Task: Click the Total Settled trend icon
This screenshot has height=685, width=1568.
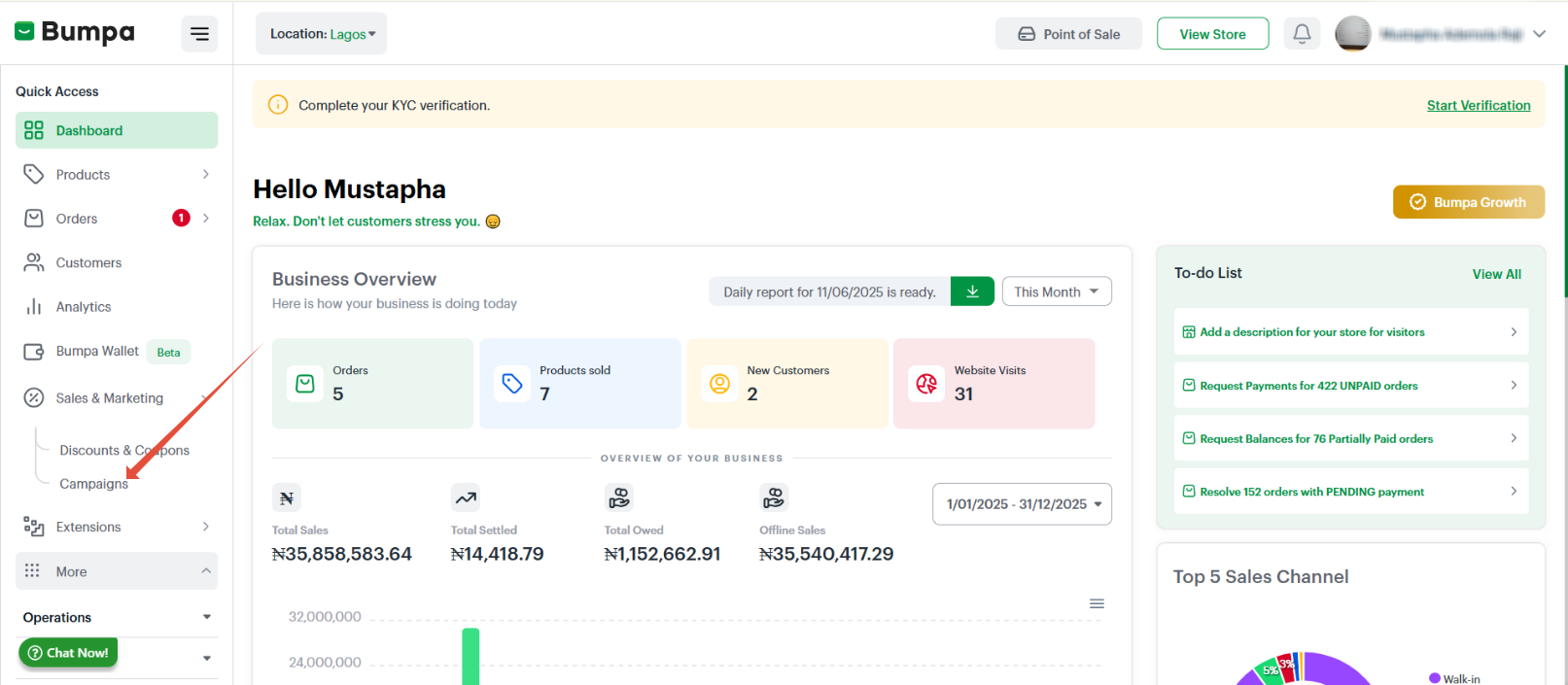Action: (466, 498)
